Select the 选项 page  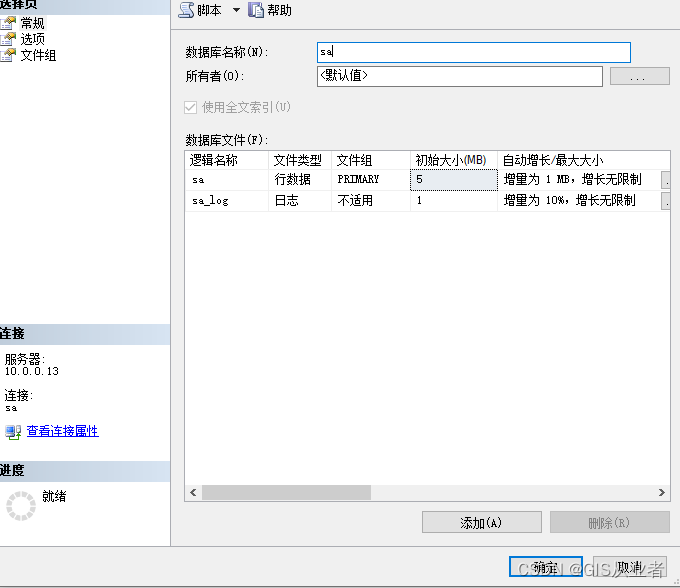(33, 39)
